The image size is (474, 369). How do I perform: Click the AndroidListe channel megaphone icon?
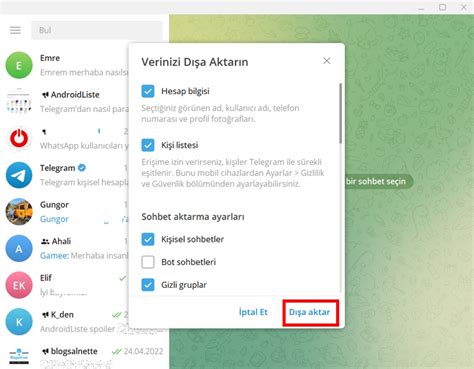(45, 95)
